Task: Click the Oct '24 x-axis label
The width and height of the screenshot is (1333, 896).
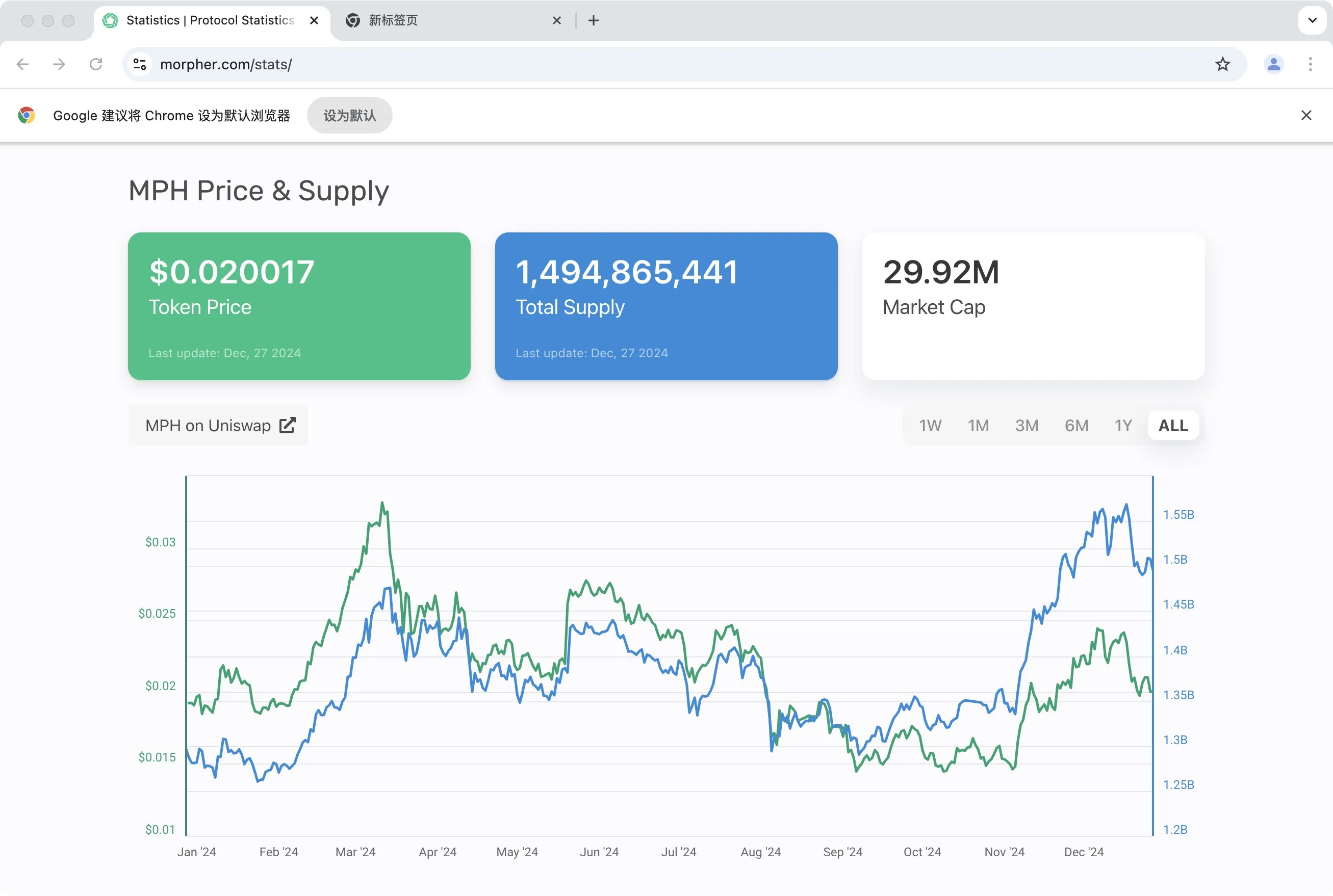Action: 922,852
